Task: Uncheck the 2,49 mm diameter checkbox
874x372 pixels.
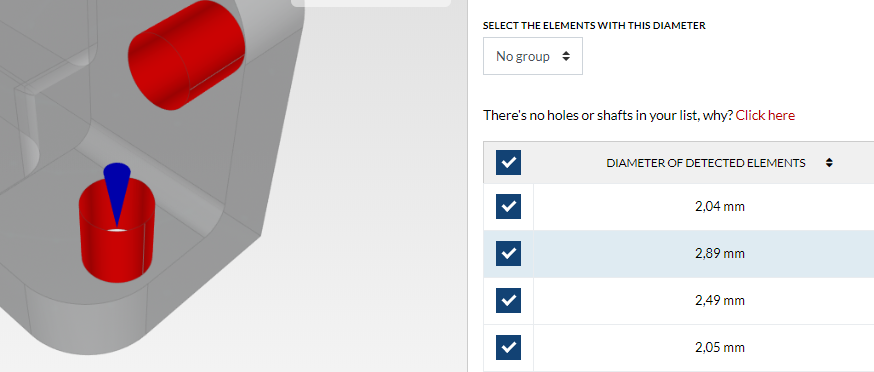Action: coord(508,300)
